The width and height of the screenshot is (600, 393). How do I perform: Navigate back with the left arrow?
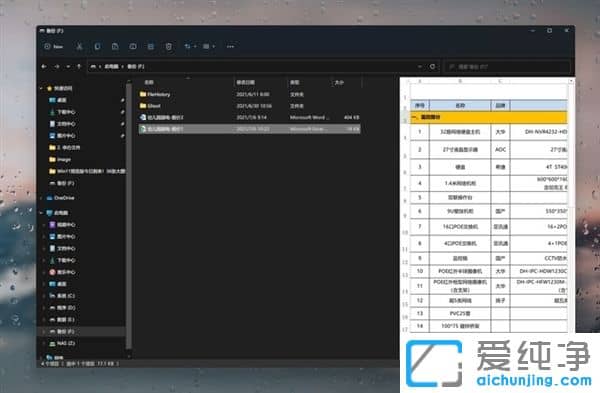(x=44, y=67)
